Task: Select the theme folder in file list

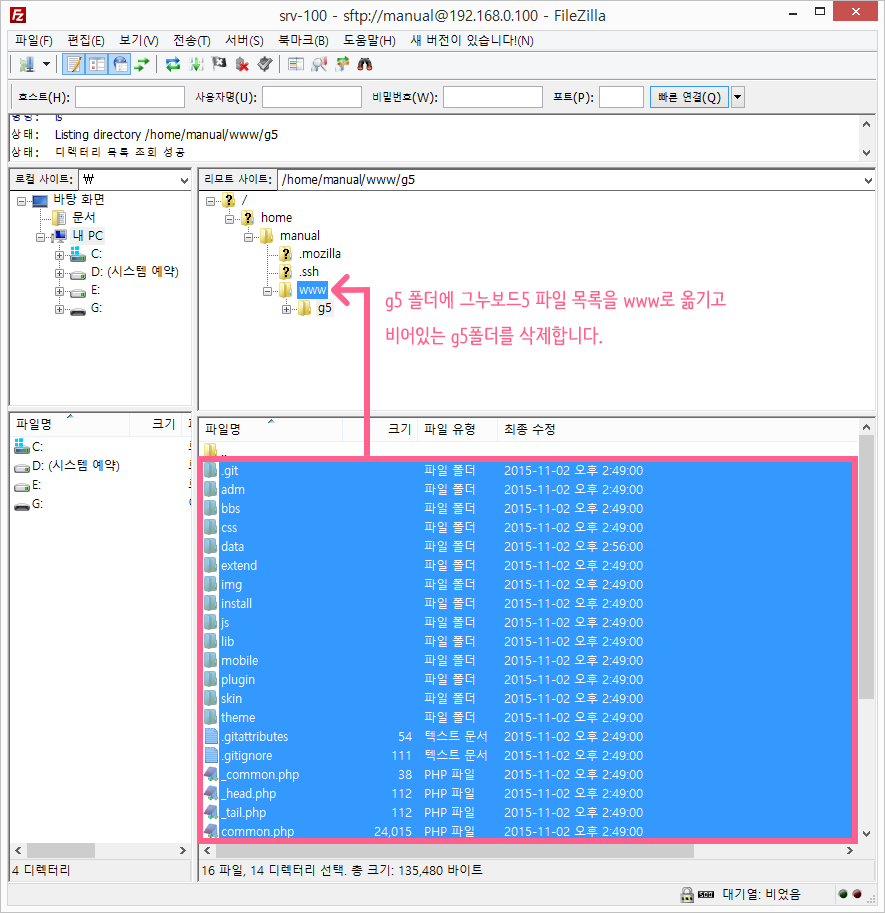Action: click(529, 717)
